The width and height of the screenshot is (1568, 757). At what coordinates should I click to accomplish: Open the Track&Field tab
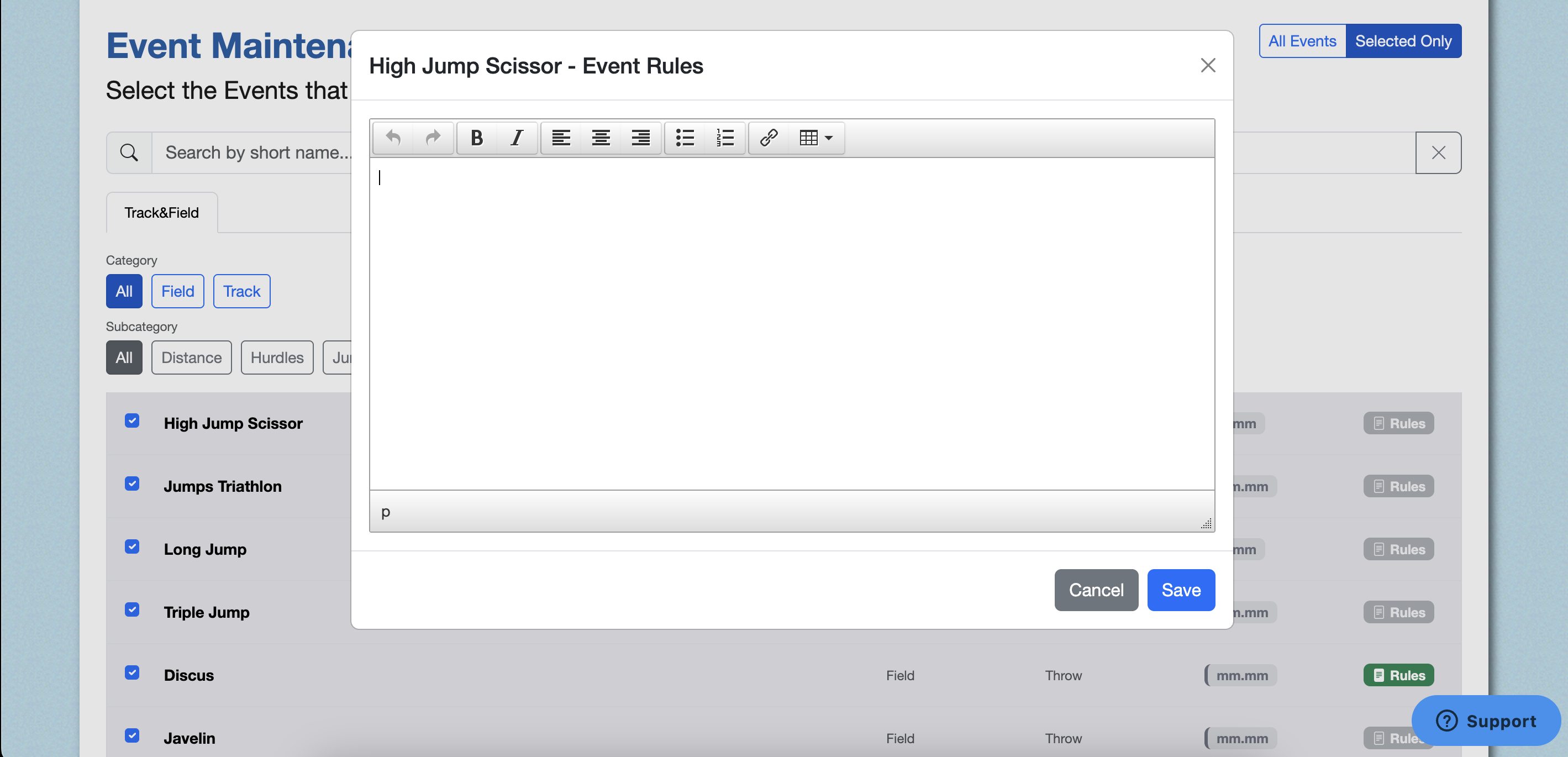(x=162, y=212)
